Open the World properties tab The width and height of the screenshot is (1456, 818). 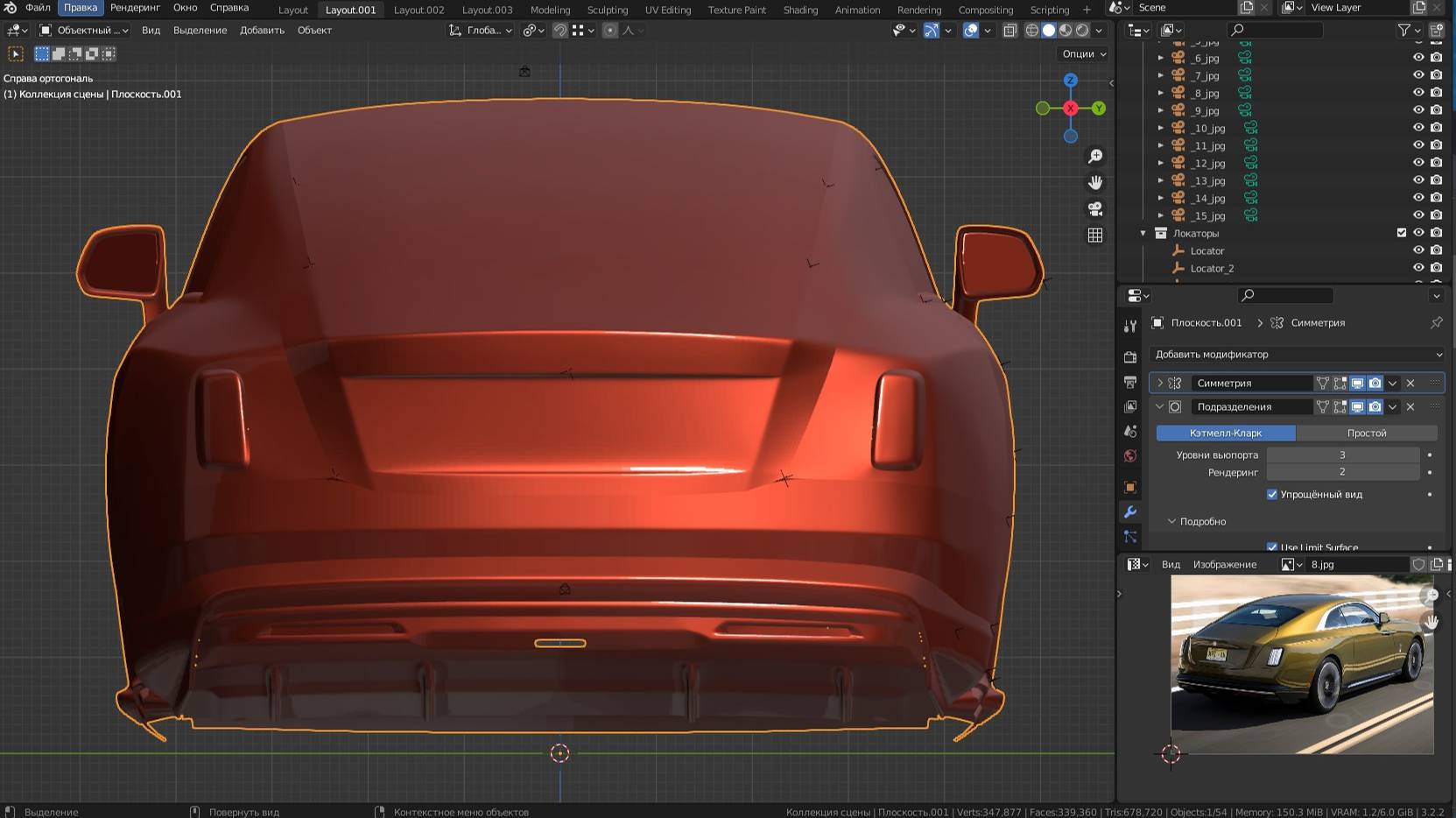coord(1130,455)
